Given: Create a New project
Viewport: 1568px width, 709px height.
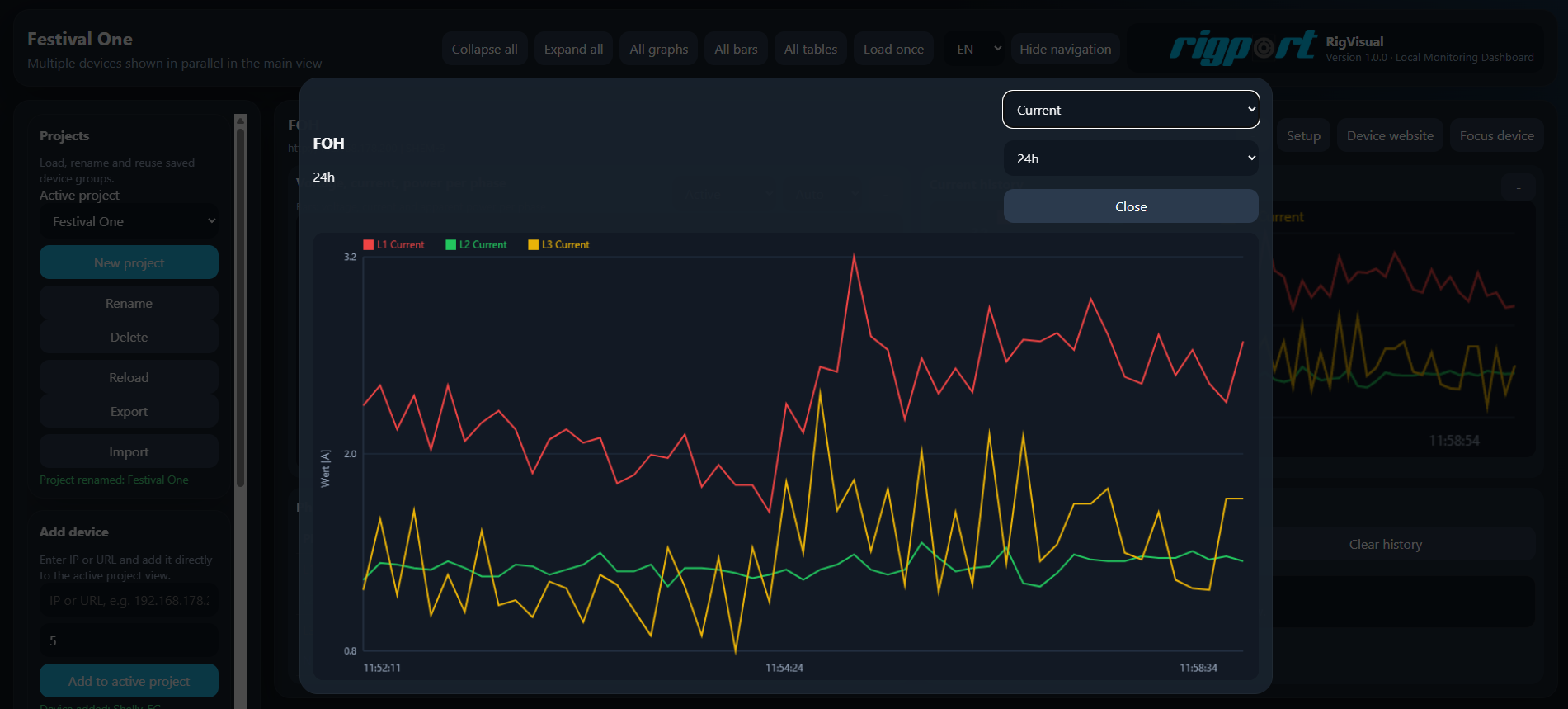Looking at the screenshot, I should pos(129,262).
